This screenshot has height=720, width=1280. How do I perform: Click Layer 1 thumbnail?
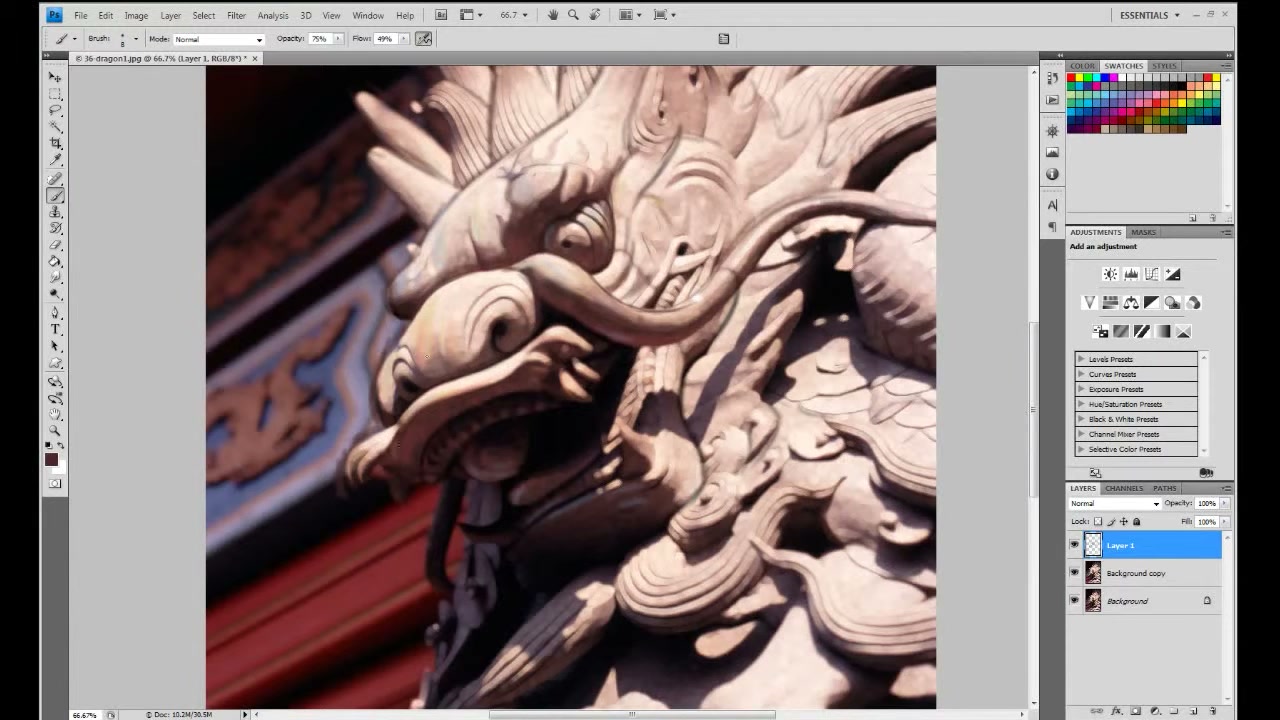(x=1093, y=545)
